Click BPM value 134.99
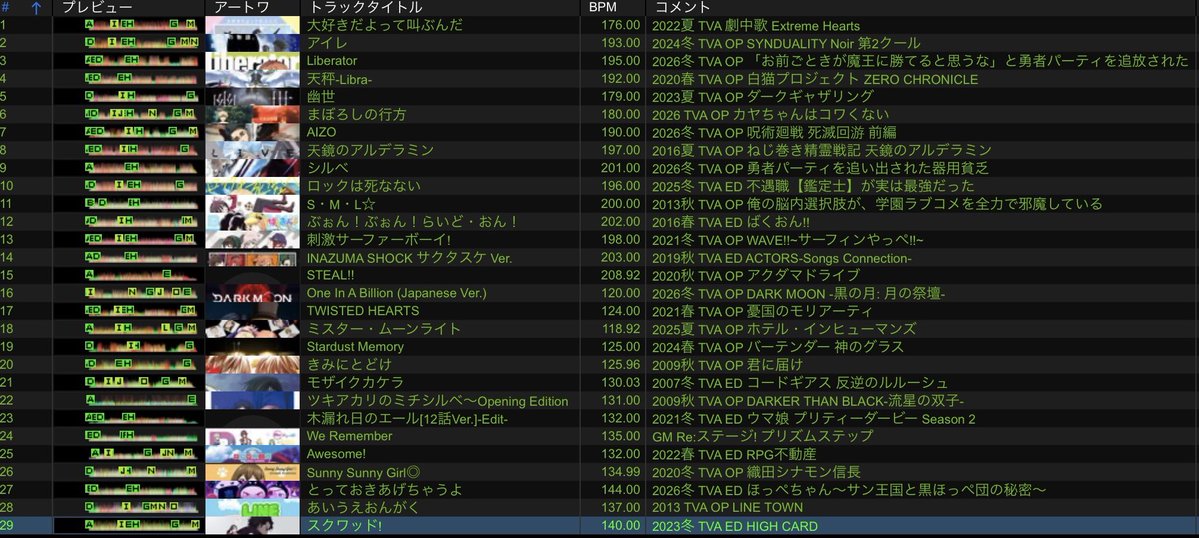Viewport: 1199px width, 538px height. point(621,472)
